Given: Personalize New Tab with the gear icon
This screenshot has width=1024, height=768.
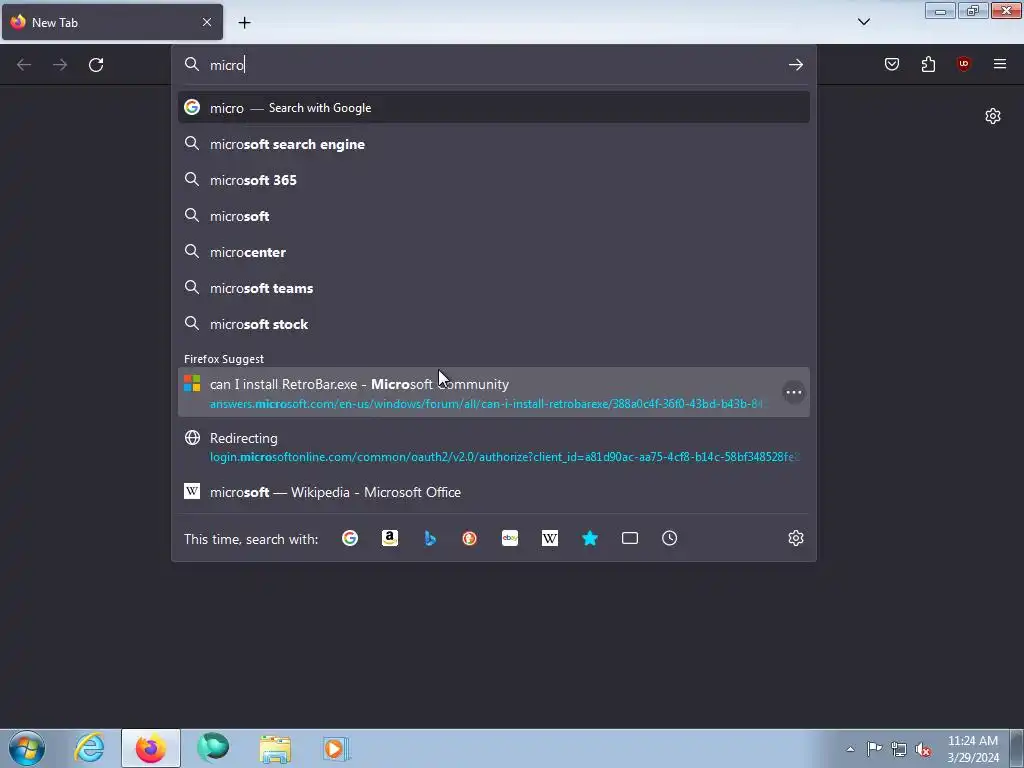Looking at the screenshot, I should (993, 116).
